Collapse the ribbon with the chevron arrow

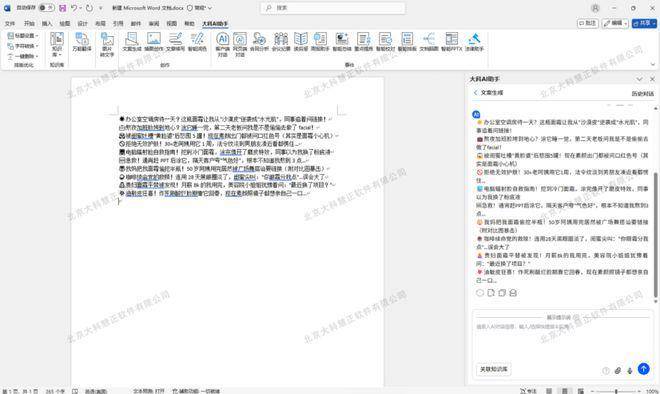[653, 64]
